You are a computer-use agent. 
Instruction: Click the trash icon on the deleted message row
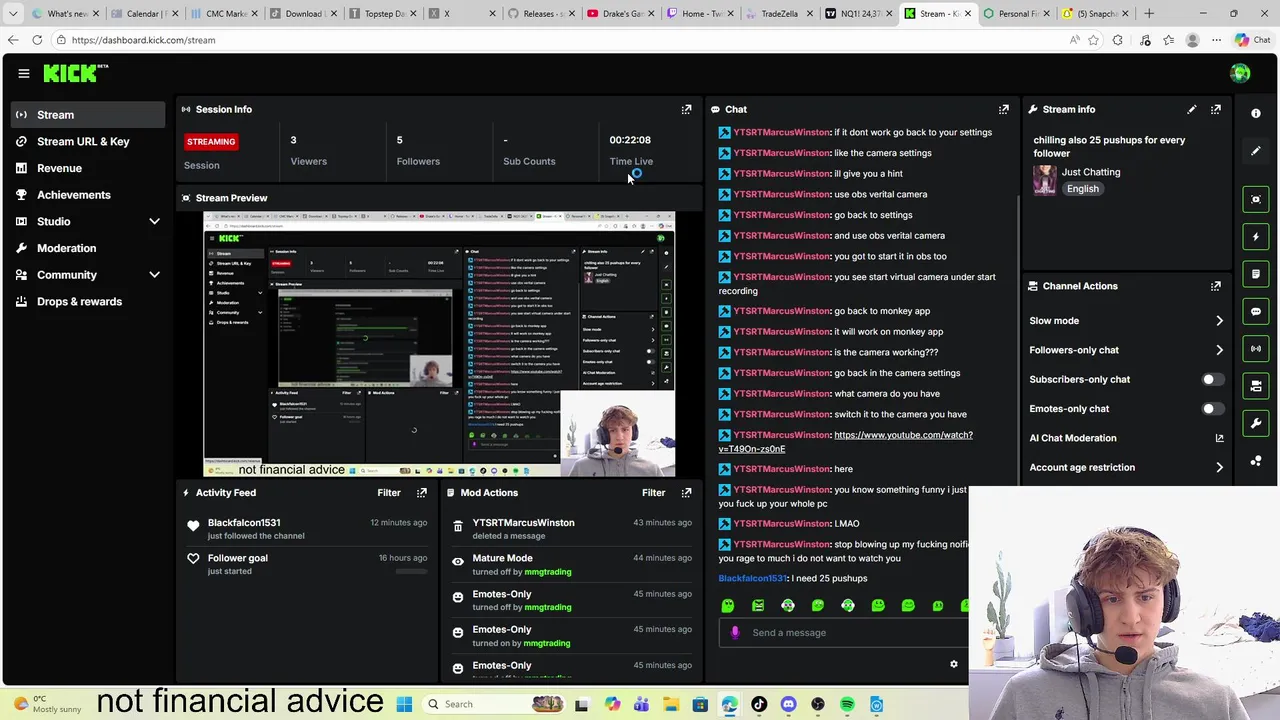(458, 526)
